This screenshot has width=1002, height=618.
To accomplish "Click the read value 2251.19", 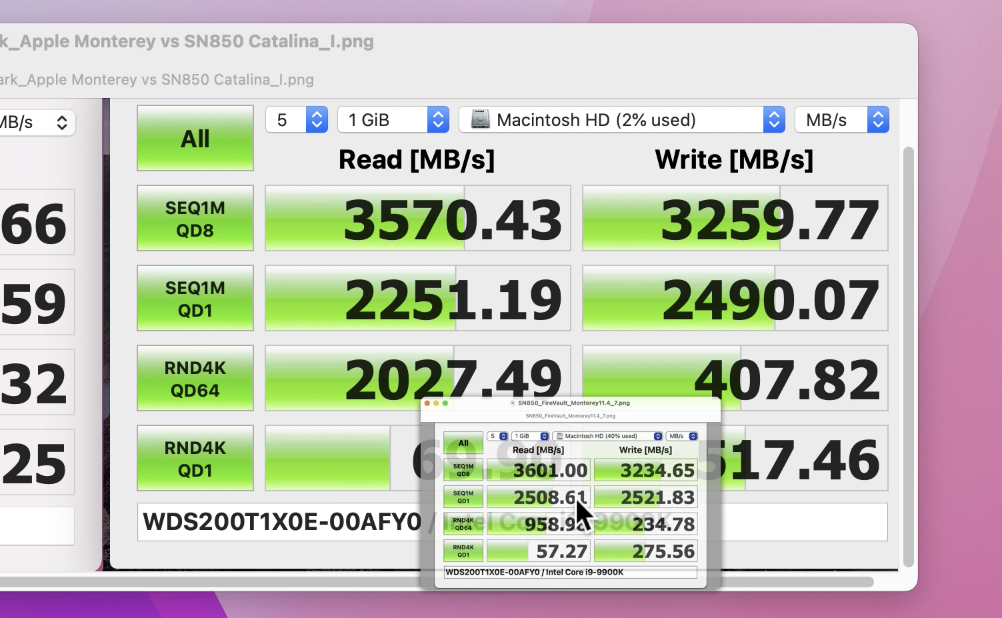I will pos(452,300).
